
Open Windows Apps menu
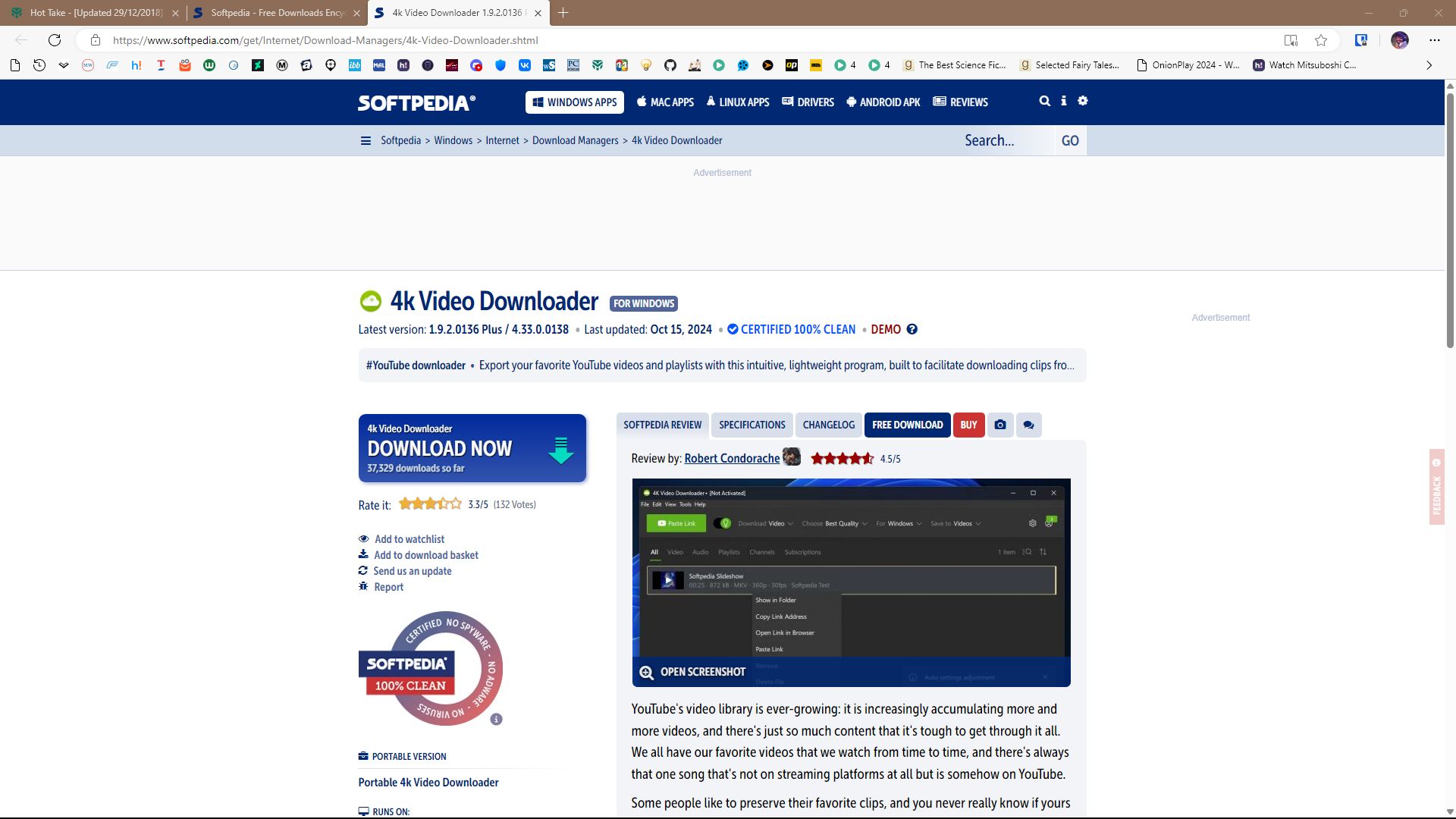(575, 102)
